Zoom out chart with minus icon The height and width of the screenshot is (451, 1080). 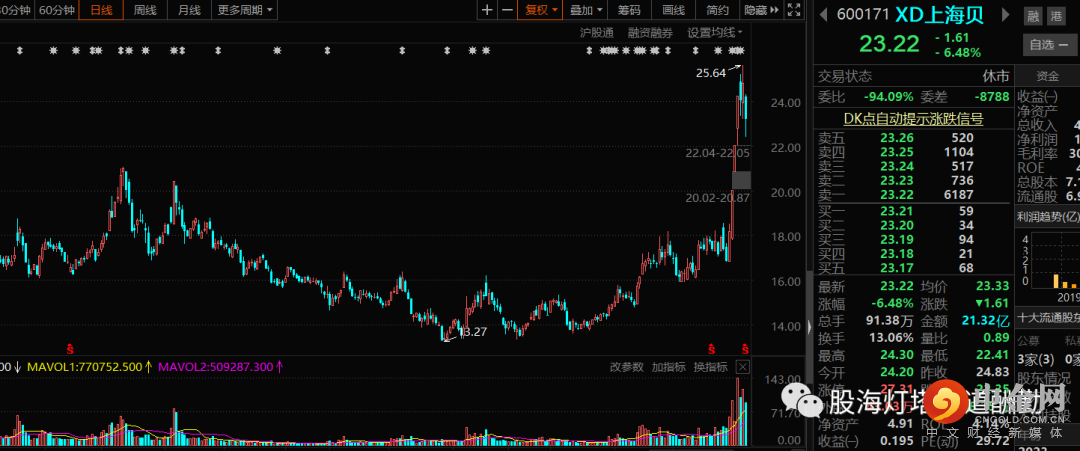pos(507,10)
